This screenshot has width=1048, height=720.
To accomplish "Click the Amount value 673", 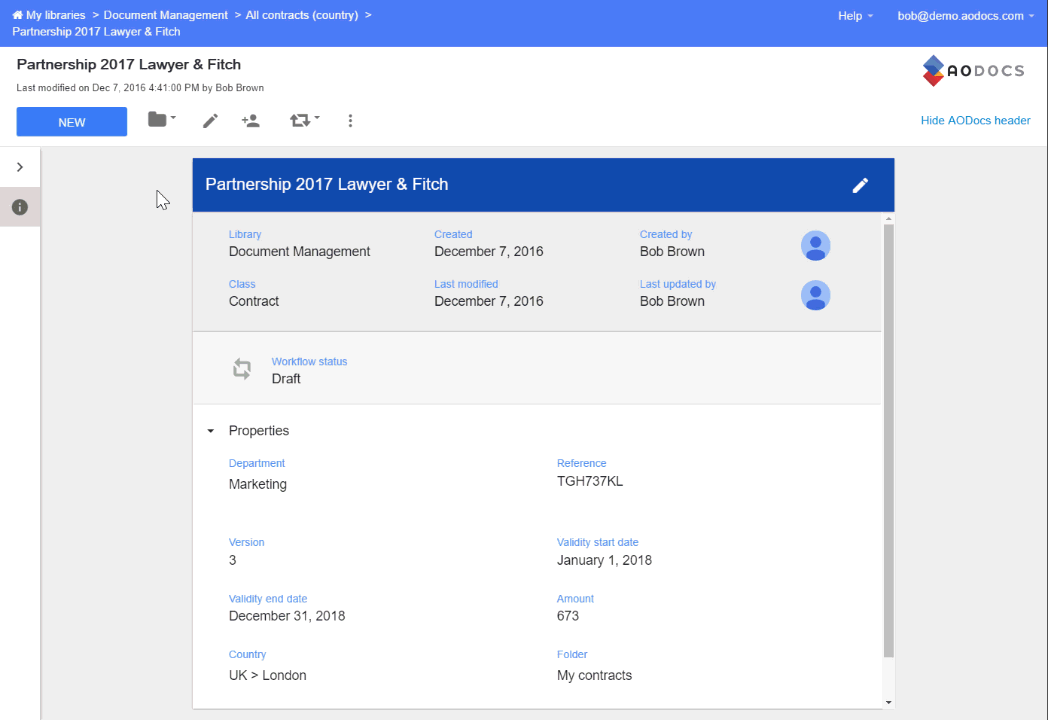I will click(568, 616).
